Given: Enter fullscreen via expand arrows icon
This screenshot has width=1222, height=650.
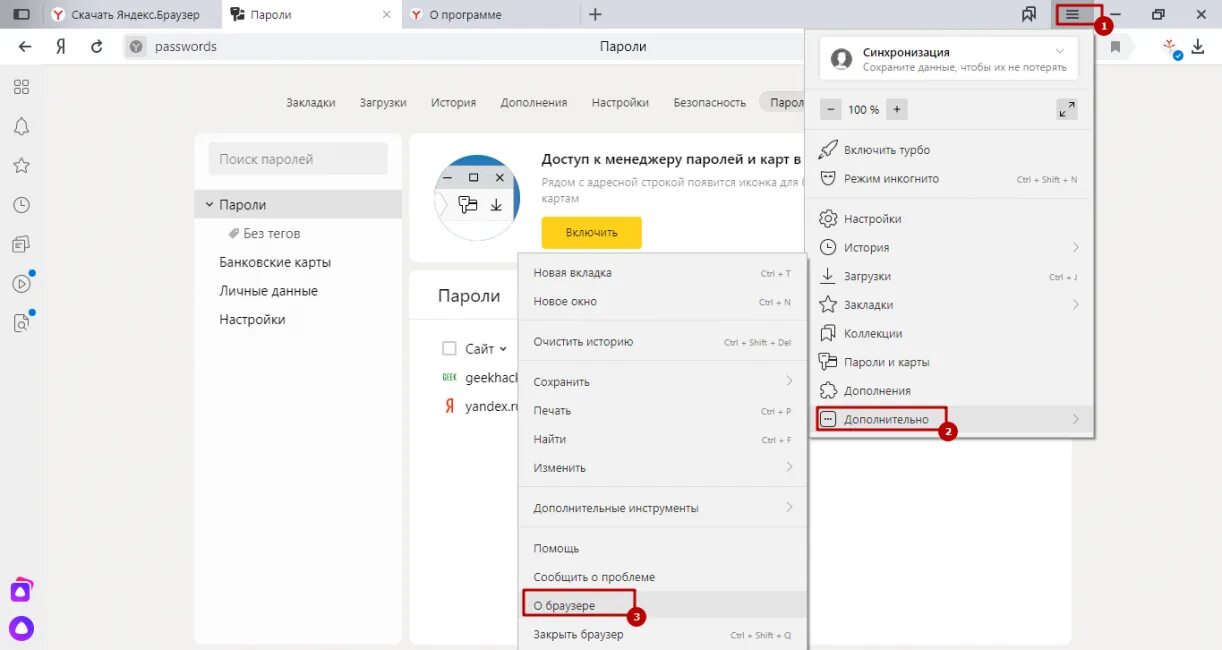Looking at the screenshot, I should click(x=1067, y=109).
